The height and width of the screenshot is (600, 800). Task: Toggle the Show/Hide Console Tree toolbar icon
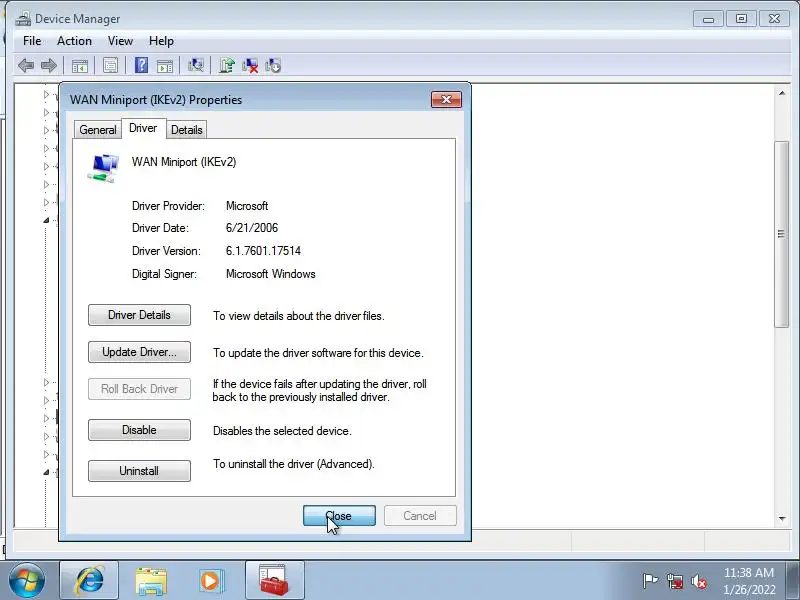coord(80,65)
